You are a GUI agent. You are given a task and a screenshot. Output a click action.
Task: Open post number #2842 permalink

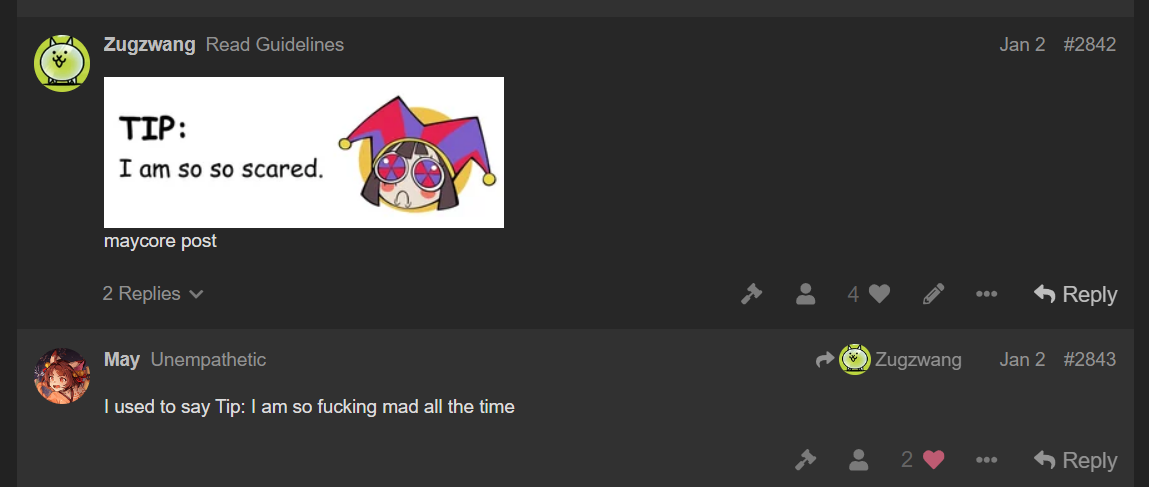[x=1090, y=45]
